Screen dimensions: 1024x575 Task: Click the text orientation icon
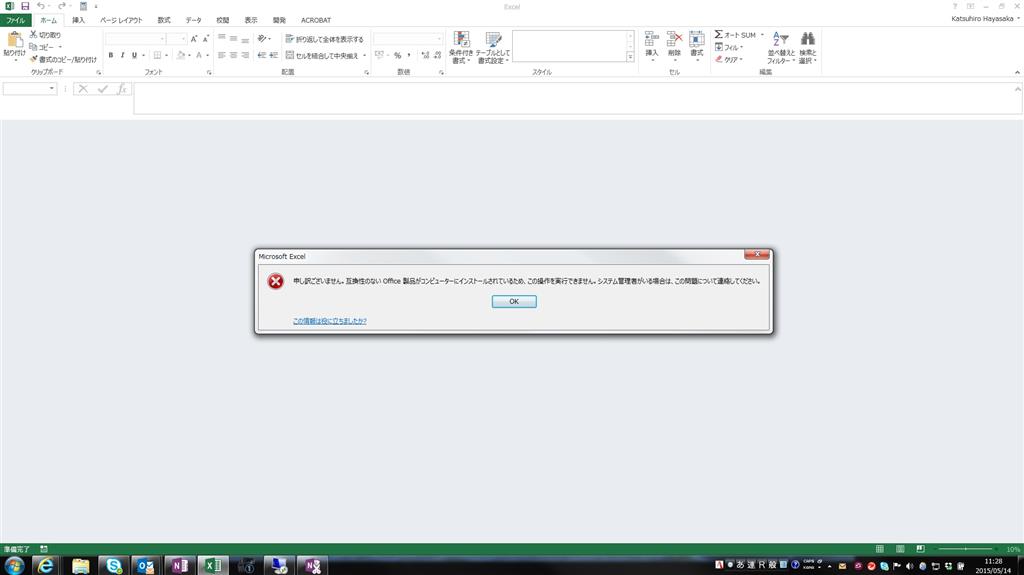coord(262,39)
